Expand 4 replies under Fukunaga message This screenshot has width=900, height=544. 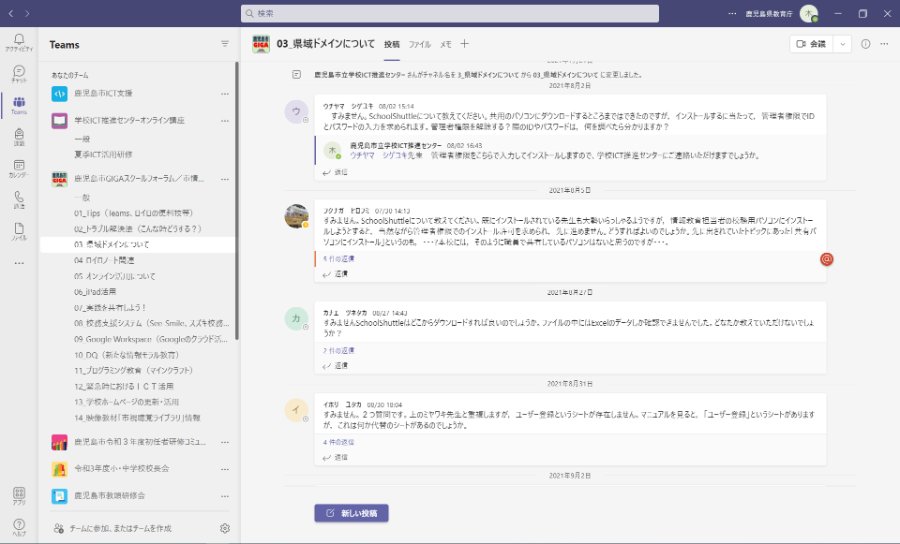tap(339, 259)
